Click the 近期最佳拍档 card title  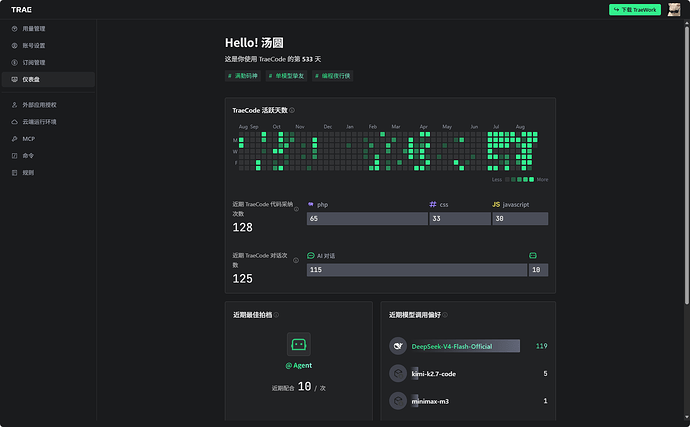coord(253,315)
